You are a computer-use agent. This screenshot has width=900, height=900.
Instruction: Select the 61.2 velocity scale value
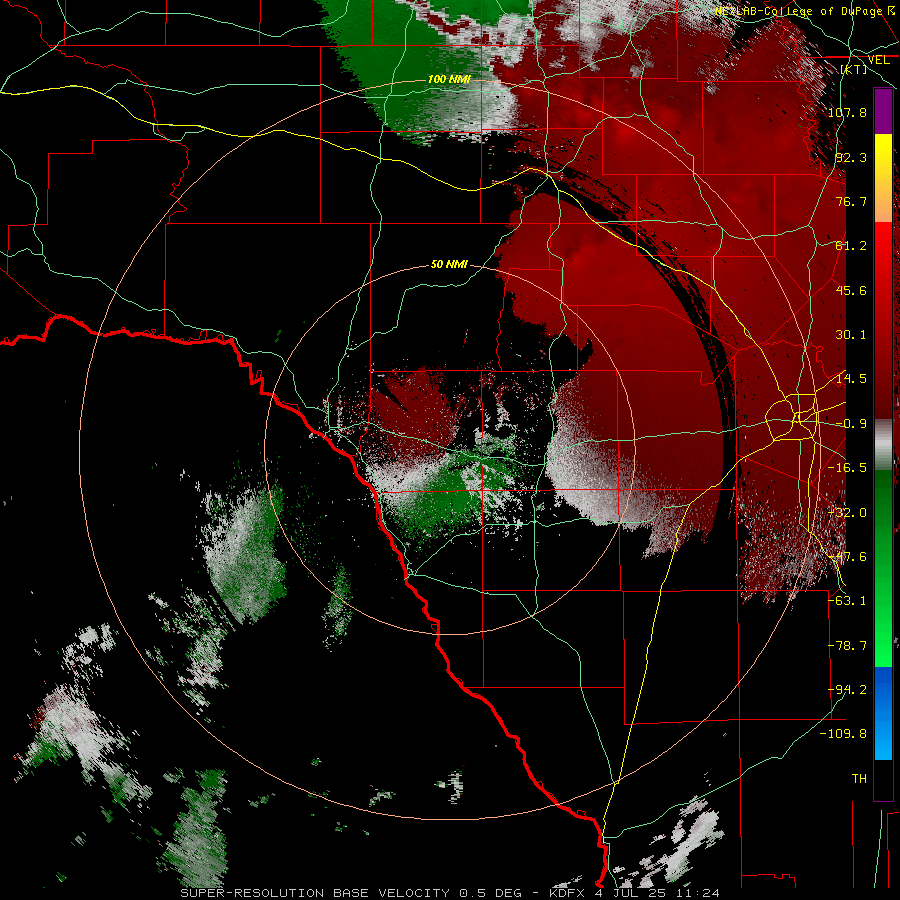coord(851,246)
